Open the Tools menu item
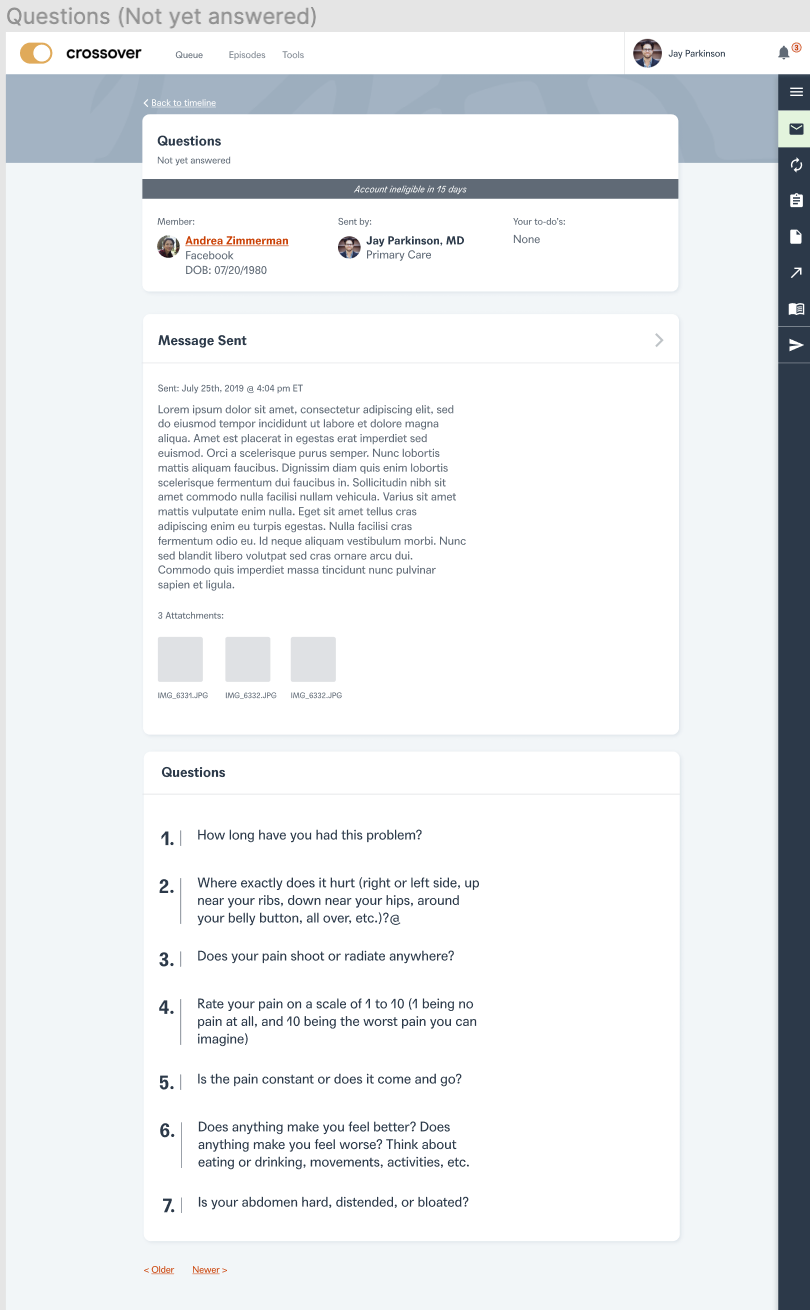810x1310 pixels. [x=293, y=55]
